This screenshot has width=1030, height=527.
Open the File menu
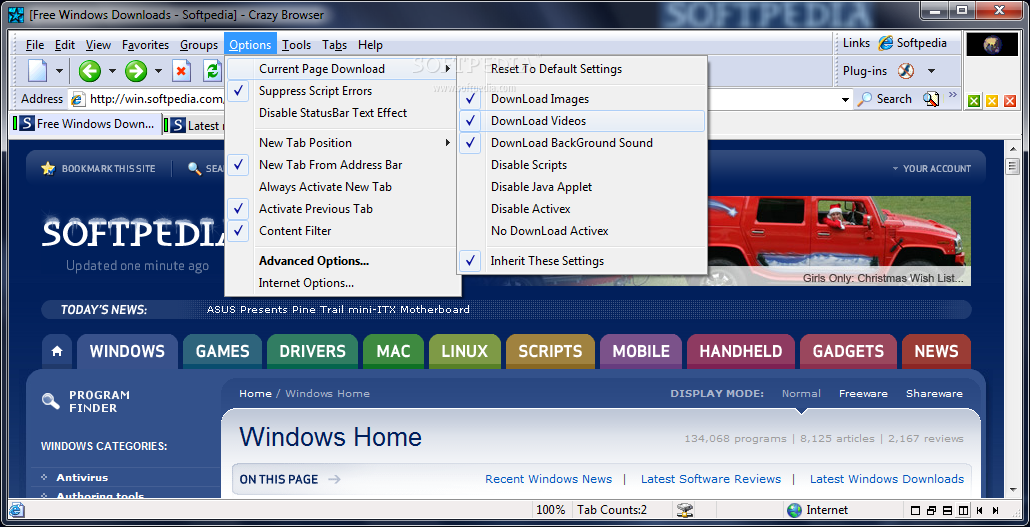click(35, 45)
